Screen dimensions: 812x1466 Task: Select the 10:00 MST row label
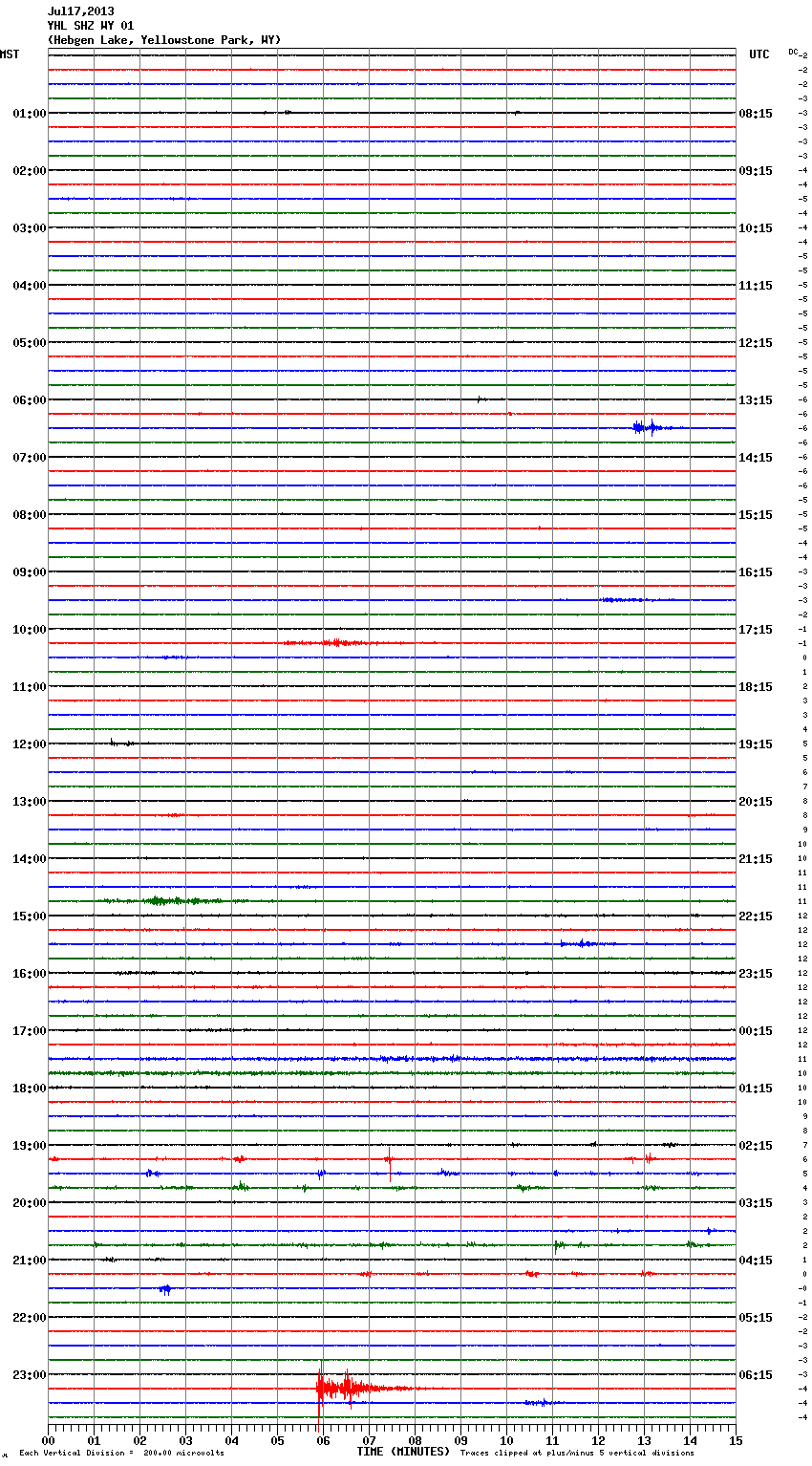30,630
